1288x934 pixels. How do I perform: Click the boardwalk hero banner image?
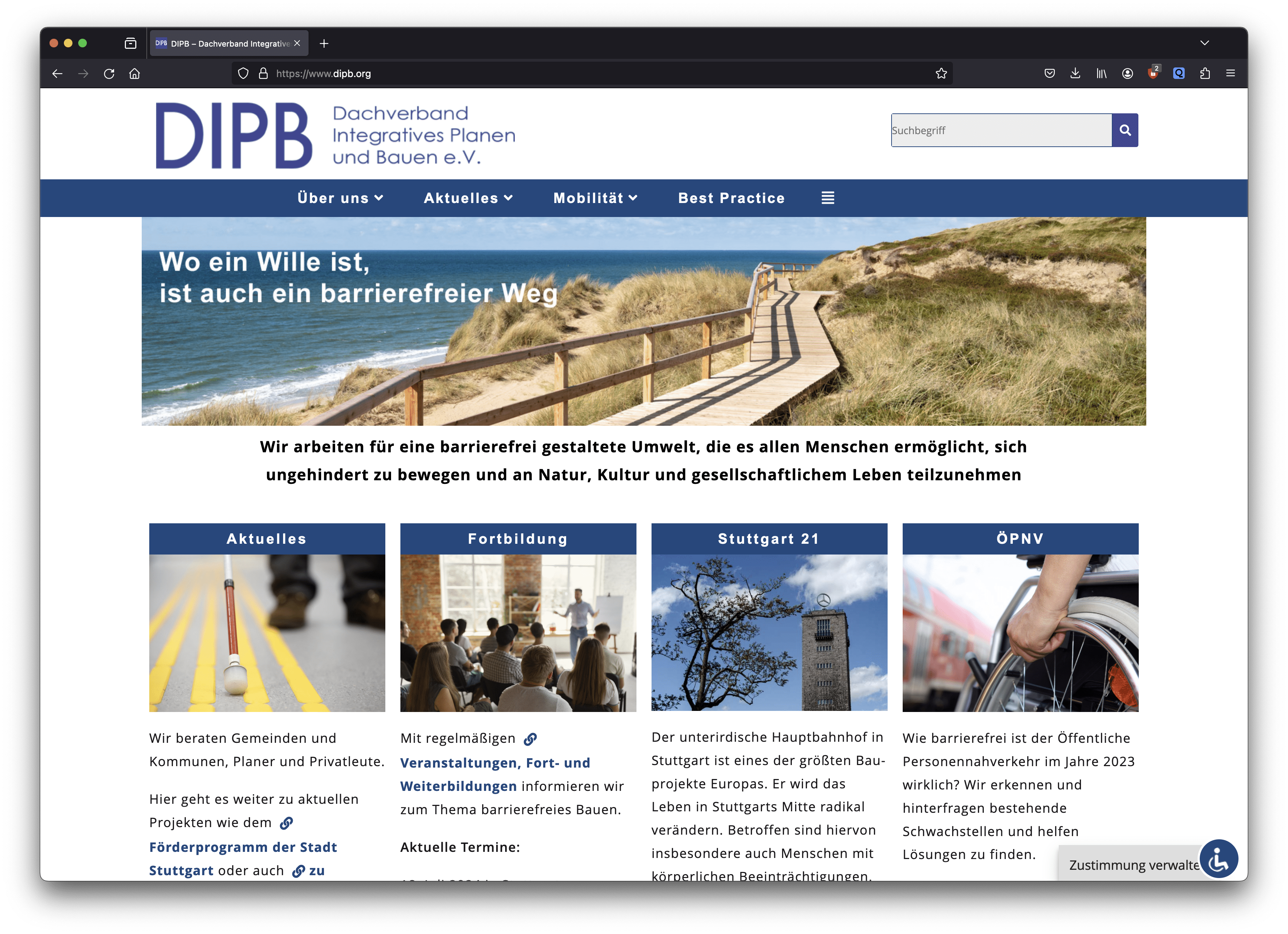(643, 321)
